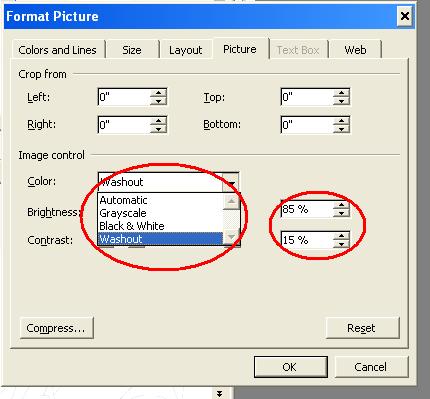Click inside the Brightness percent field
The width and height of the screenshot is (430, 399).
(307, 209)
